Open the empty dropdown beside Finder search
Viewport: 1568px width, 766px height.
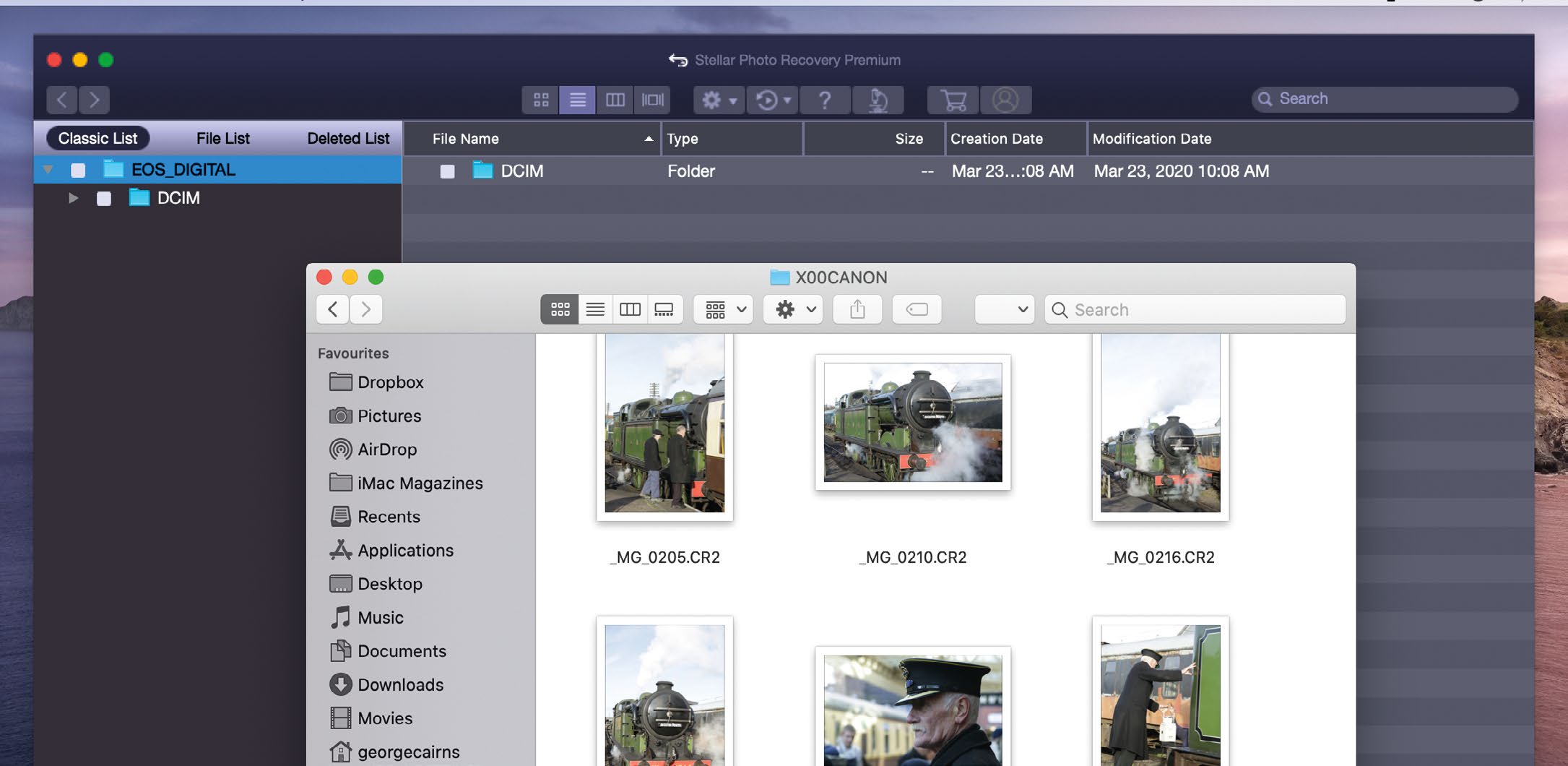(1004, 309)
